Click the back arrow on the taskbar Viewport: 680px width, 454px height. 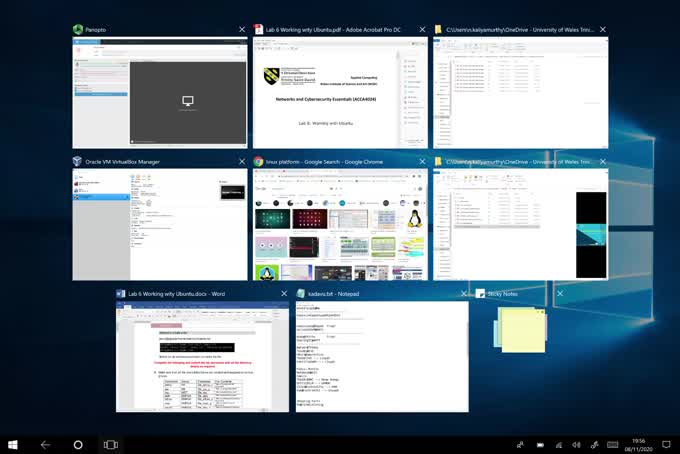tap(45, 444)
